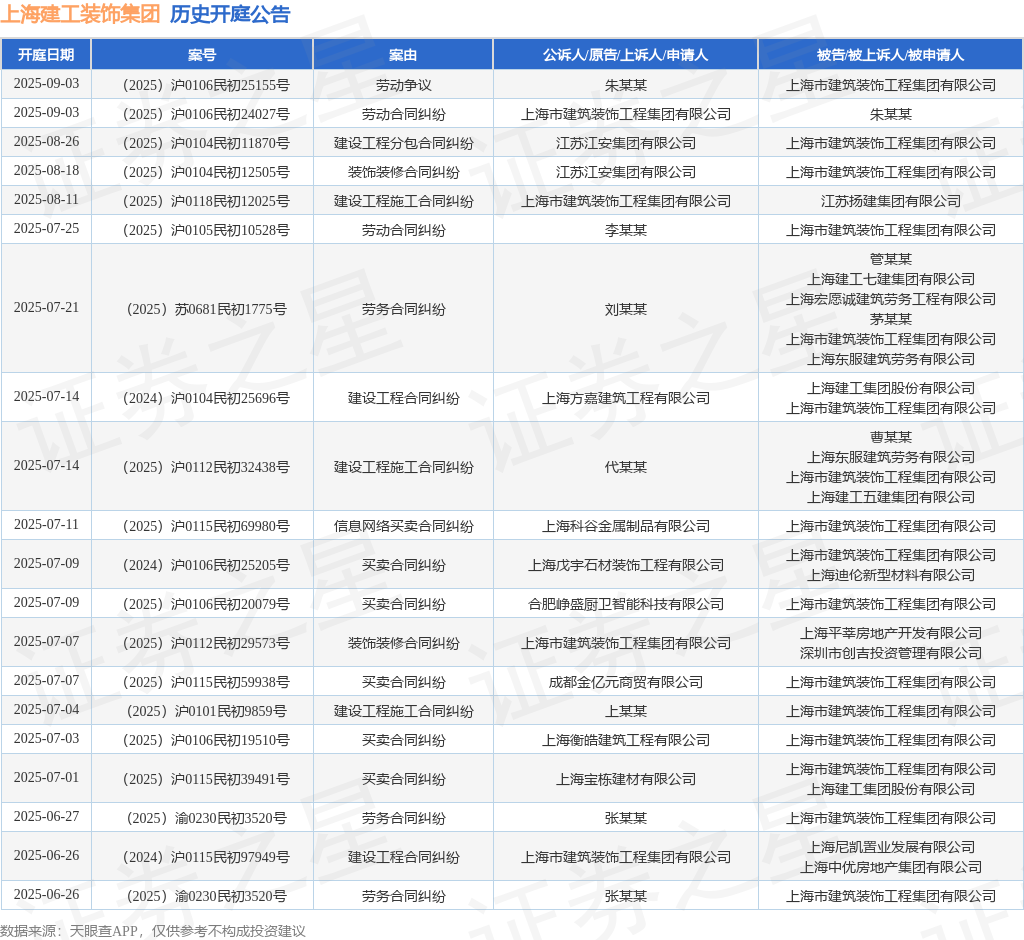This screenshot has width=1024, height=940.
Task: Click 渝0230民初3520号 in the 2025-06-26 row
Action: [231, 896]
